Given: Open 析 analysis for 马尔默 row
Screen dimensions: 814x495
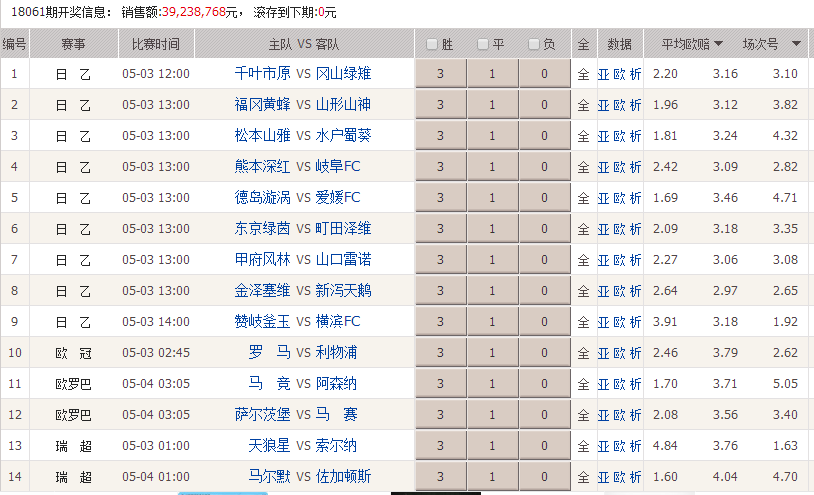Looking at the screenshot, I should (x=635, y=477).
